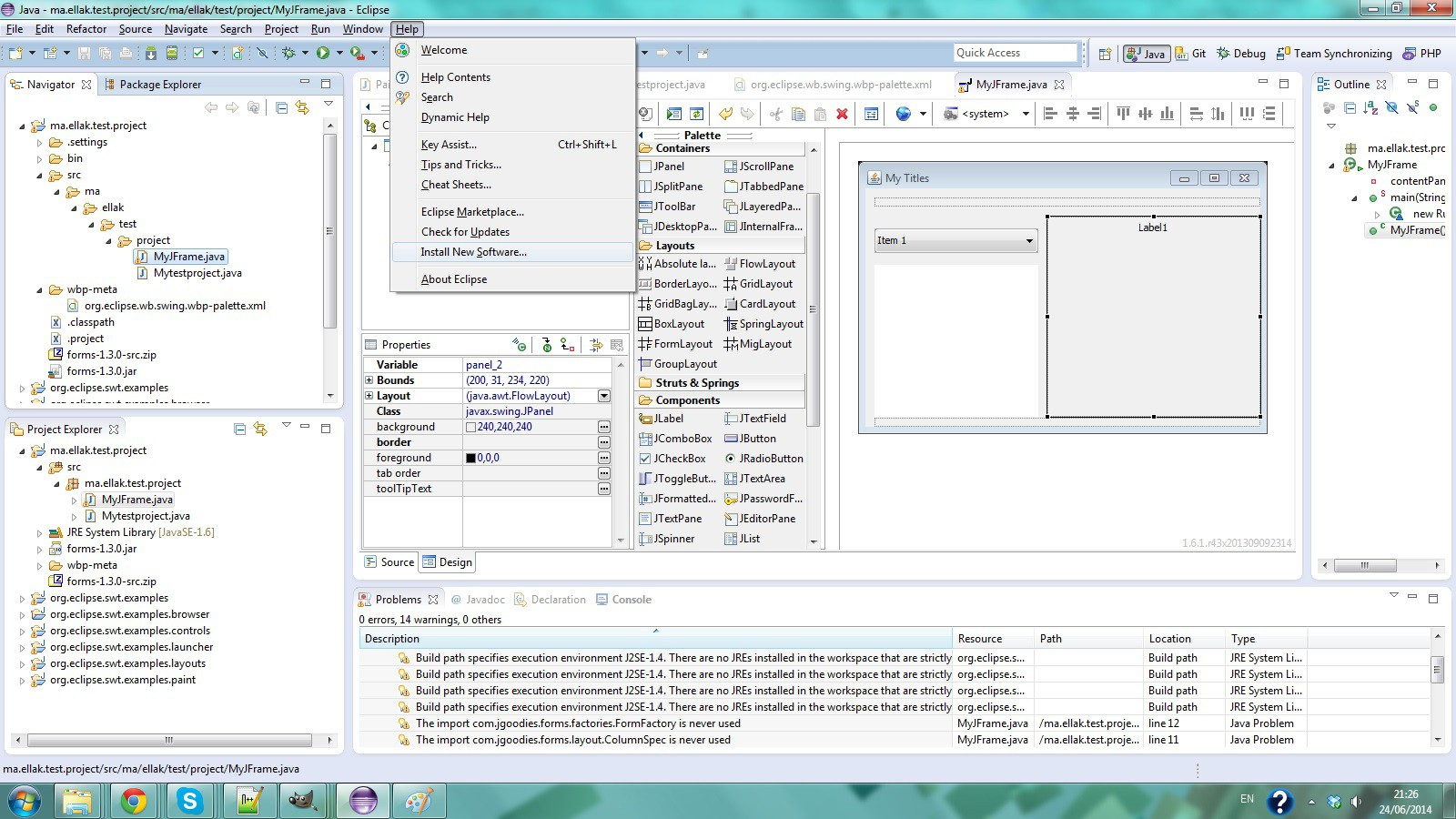Click the foreground property ellipsis button

click(x=603, y=458)
